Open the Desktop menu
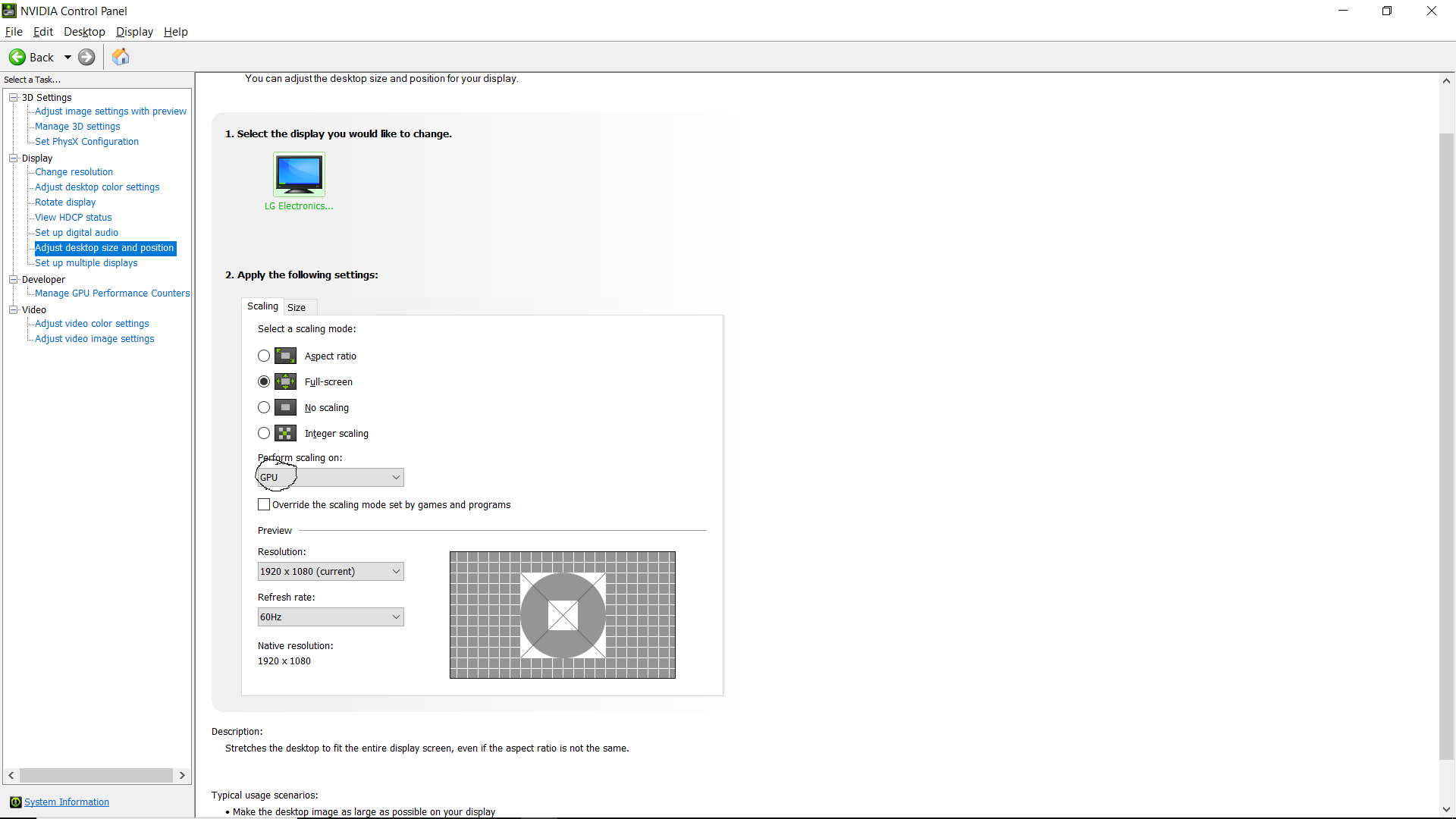Screen dimensions: 1456x819 (84, 32)
